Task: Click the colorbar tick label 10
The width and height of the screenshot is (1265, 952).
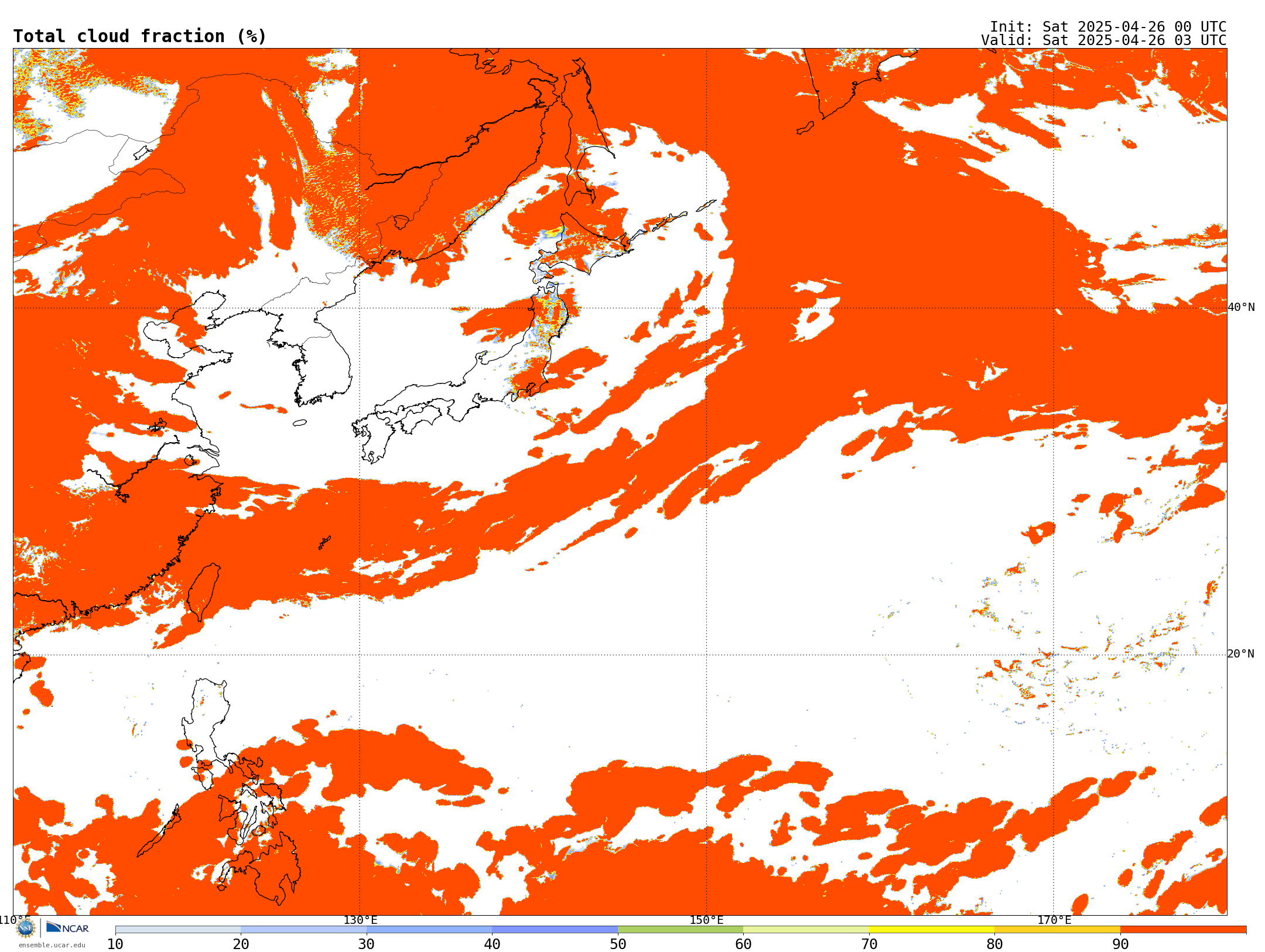Action: tap(115, 944)
